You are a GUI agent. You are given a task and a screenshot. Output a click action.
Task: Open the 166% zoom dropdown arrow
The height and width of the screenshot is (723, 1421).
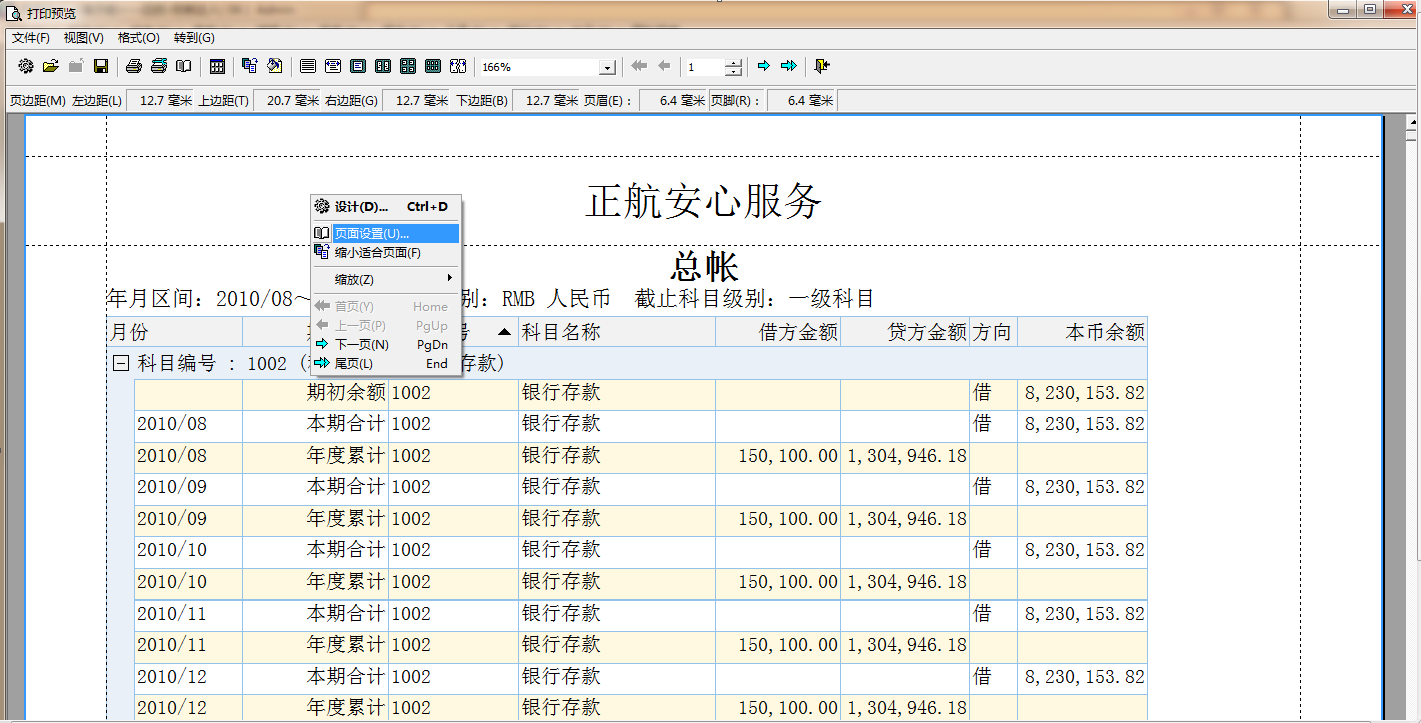pyautogui.click(x=607, y=68)
